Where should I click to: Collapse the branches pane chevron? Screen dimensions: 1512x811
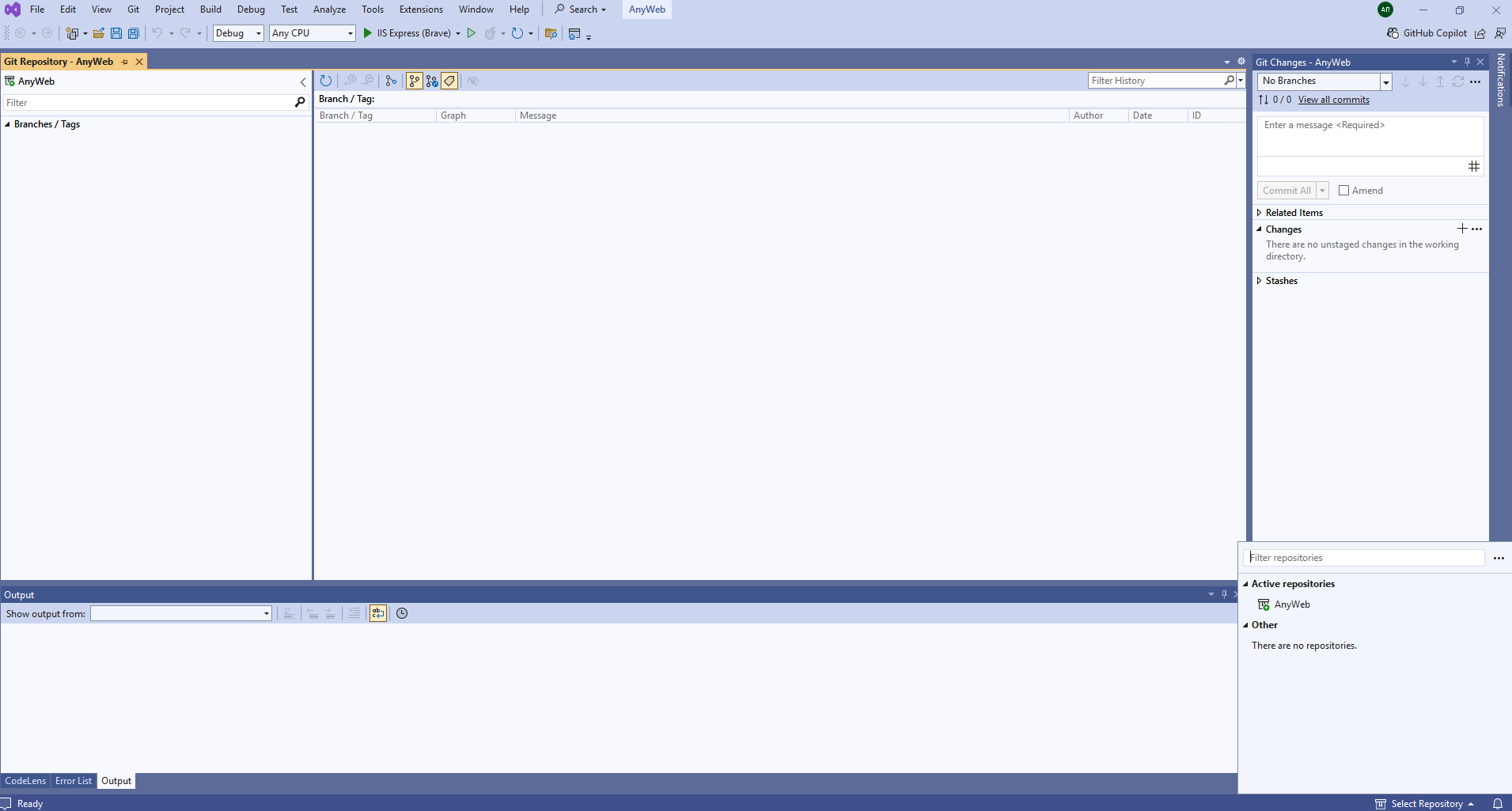click(x=303, y=81)
